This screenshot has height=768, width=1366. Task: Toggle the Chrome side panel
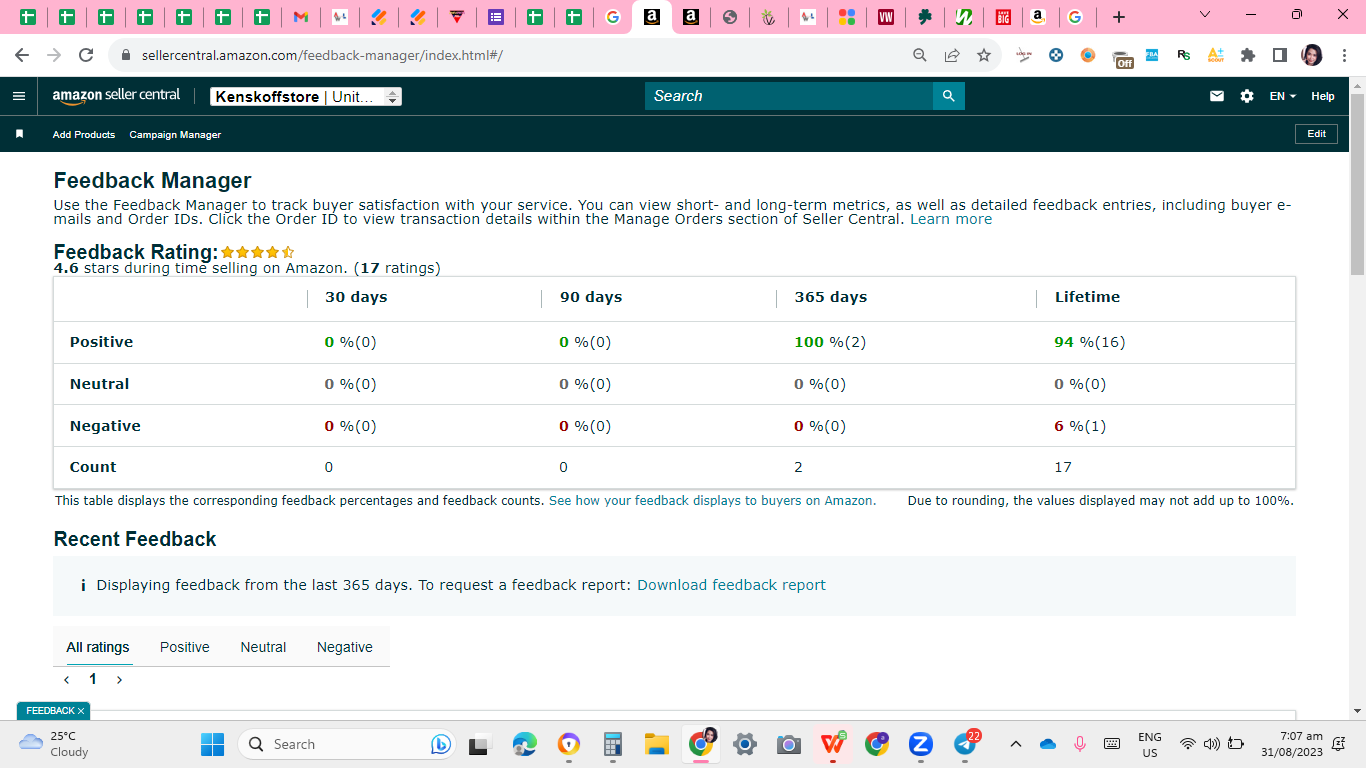pos(1280,55)
